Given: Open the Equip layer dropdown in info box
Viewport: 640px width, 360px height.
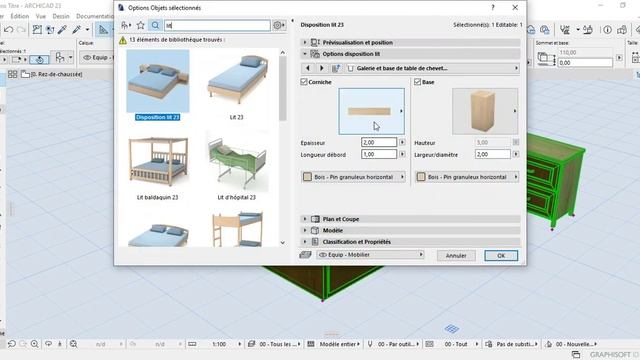Looking at the screenshot, I should (x=97, y=58).
